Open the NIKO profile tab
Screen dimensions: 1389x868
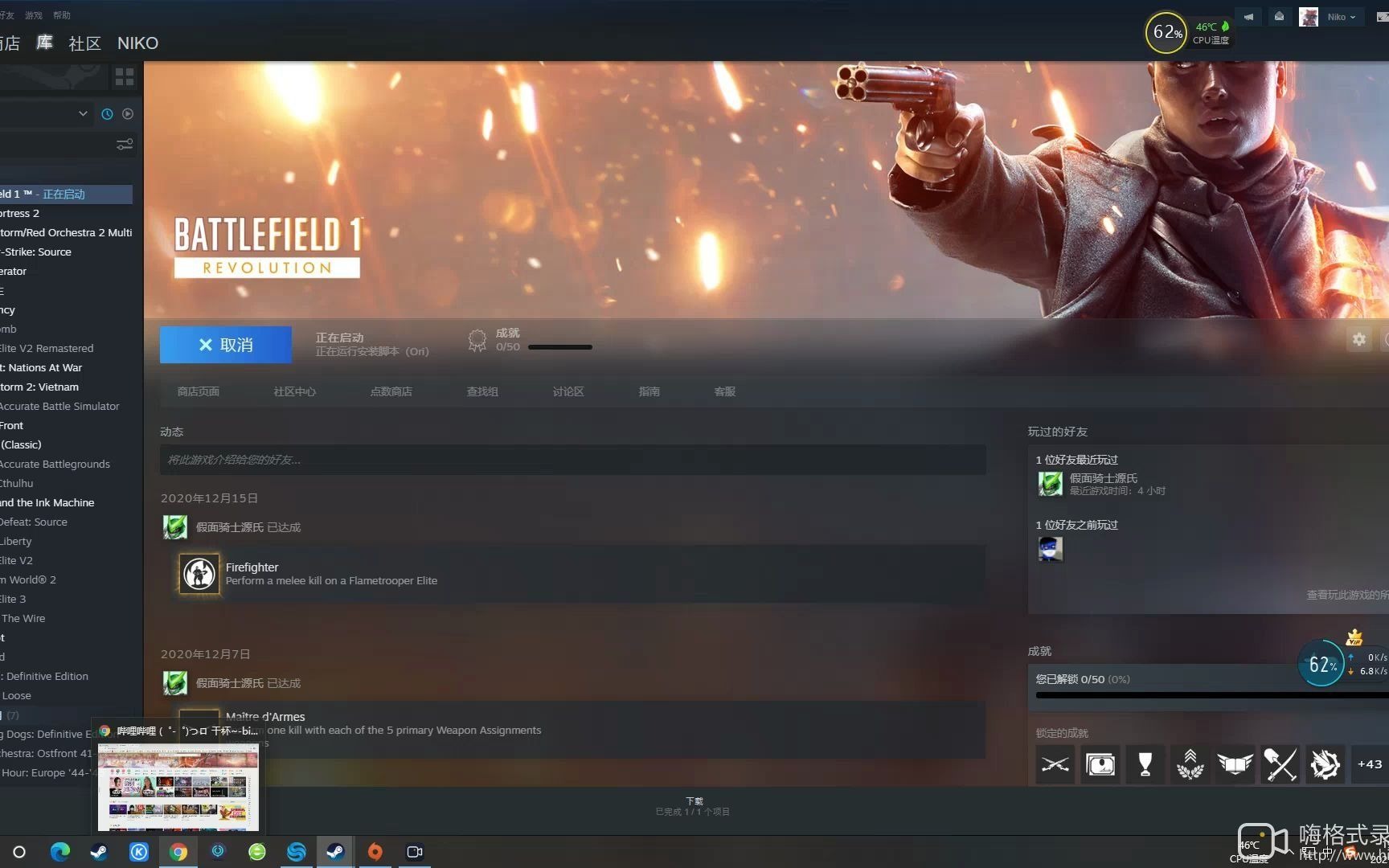[x=137, y=43]
